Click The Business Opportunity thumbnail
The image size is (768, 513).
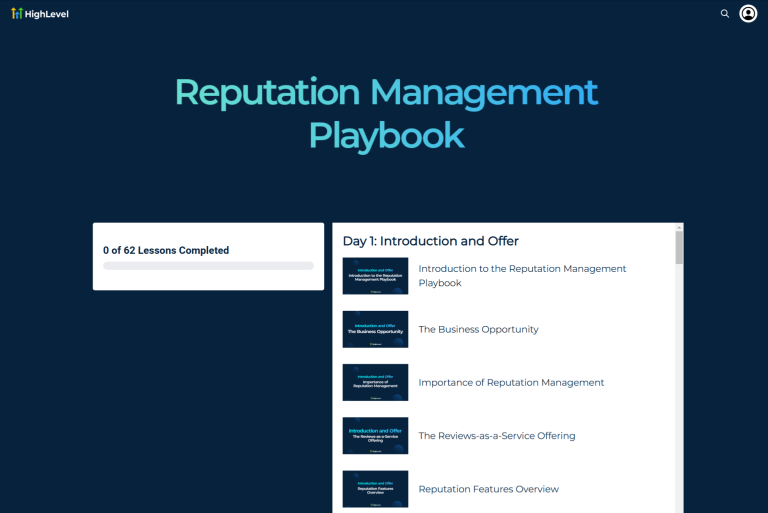[x=375, y=329]
